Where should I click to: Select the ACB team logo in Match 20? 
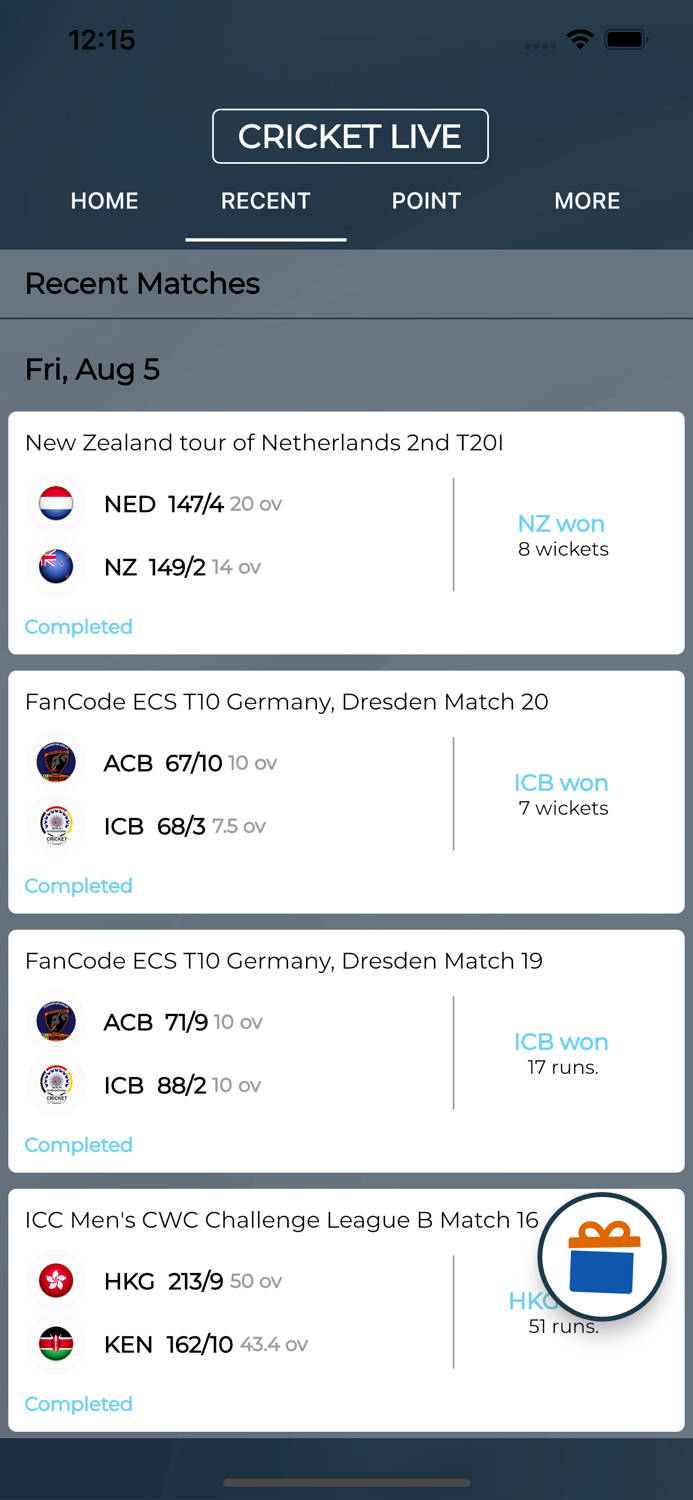point(56,762)
